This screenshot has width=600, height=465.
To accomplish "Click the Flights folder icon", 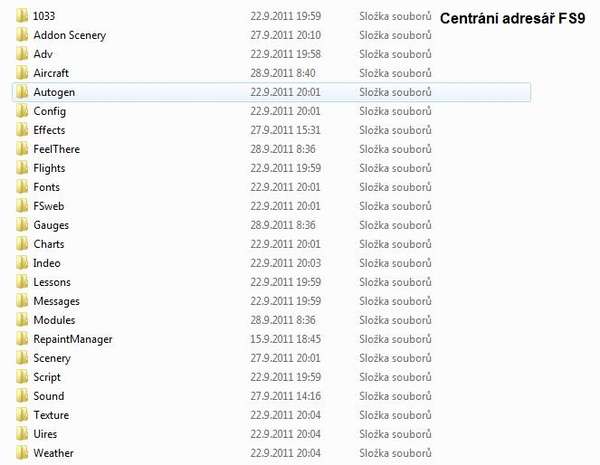I will pyautogui.click(x=22, y=168).
